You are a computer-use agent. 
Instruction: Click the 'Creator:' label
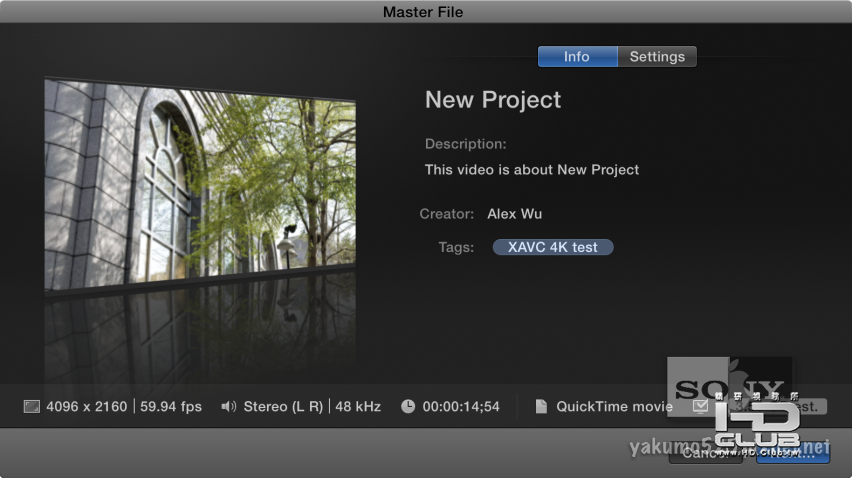click(x=447, y=214)
